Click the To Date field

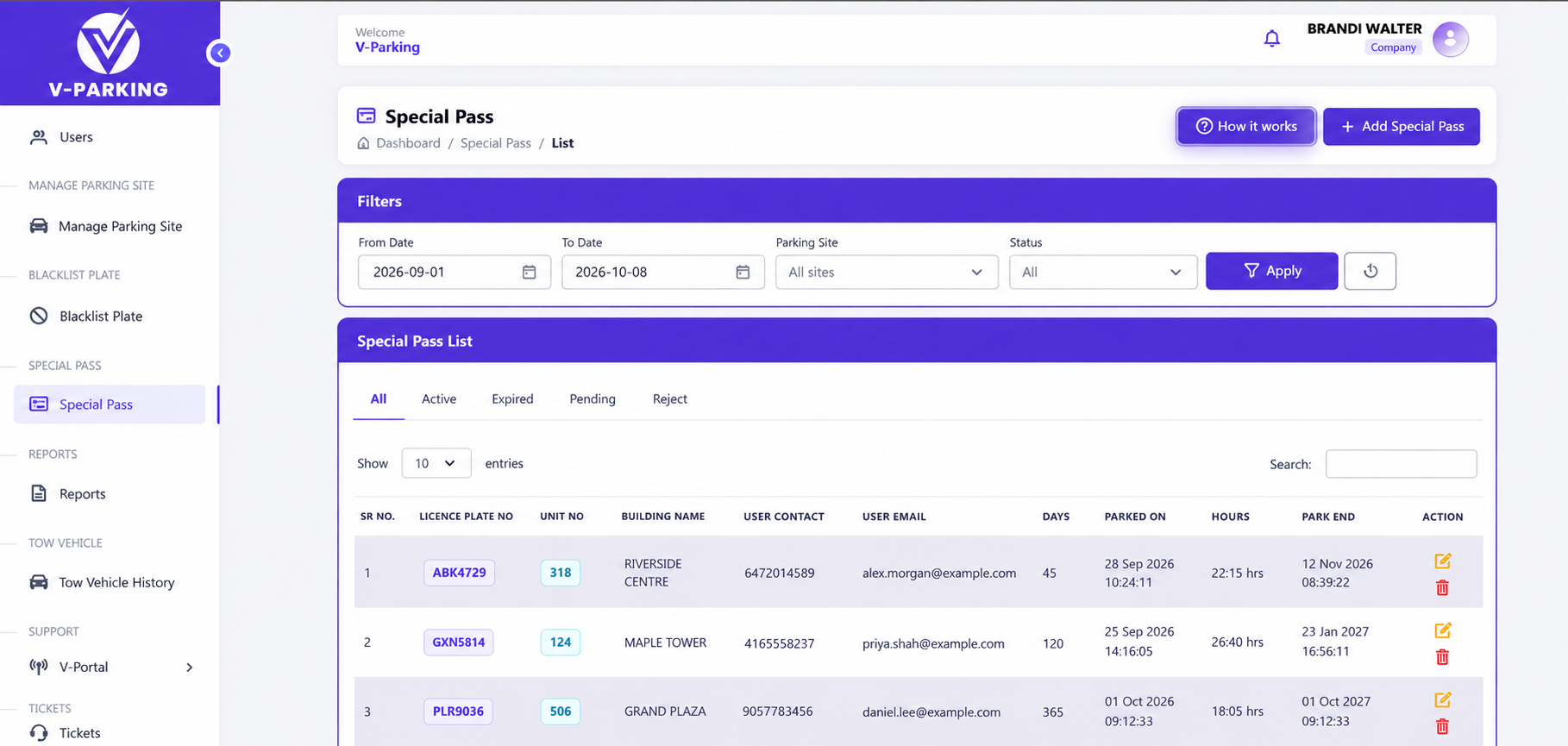click(663, 273)
